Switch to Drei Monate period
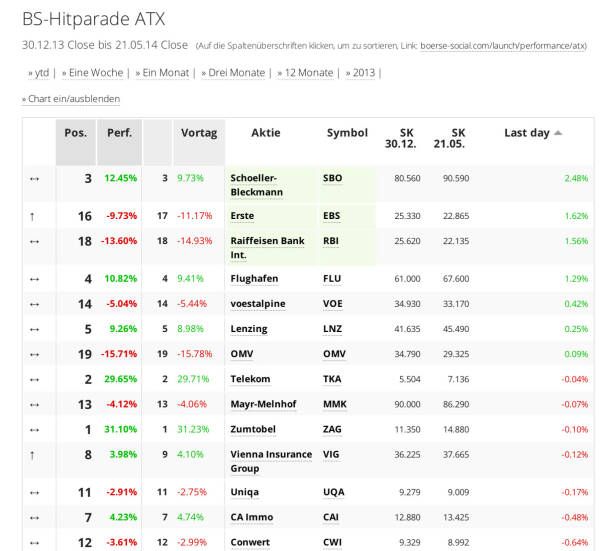The height and width of the screenshot is (551, 600). coord(233,73)
